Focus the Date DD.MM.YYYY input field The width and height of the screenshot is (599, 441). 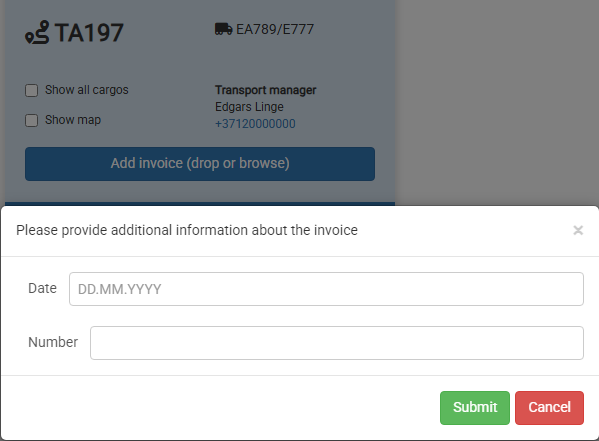point(326,289)
